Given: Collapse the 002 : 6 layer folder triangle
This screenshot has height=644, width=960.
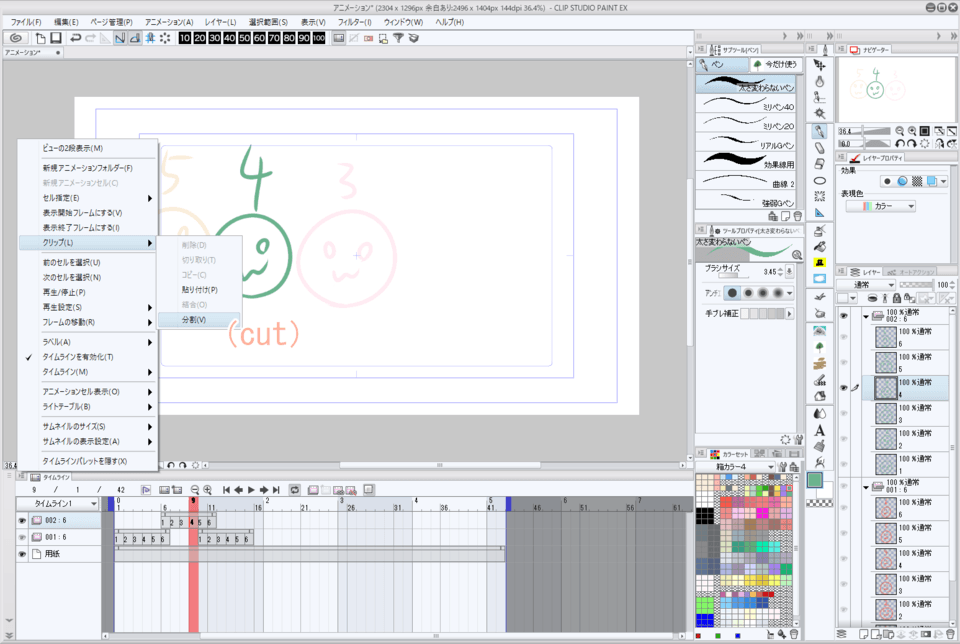Looking at the screenshot, I should click(866, 316).
